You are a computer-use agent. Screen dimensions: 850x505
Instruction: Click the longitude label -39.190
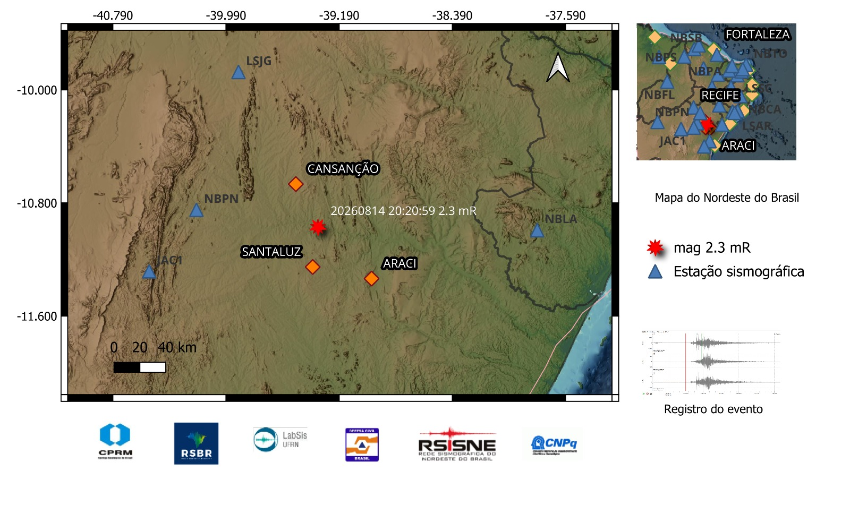click(x=339, y=16)
